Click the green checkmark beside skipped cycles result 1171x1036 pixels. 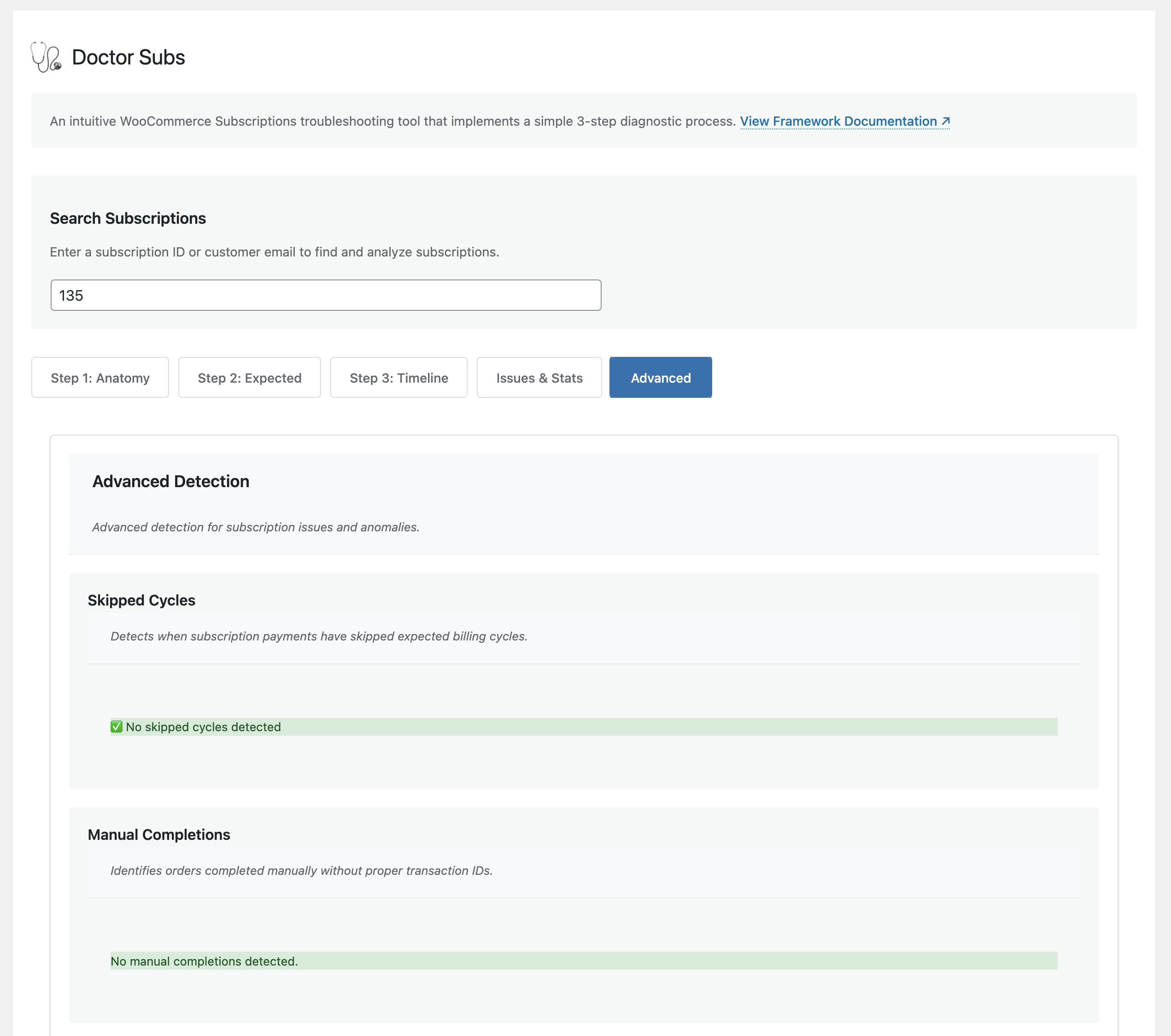pos(116,726)
